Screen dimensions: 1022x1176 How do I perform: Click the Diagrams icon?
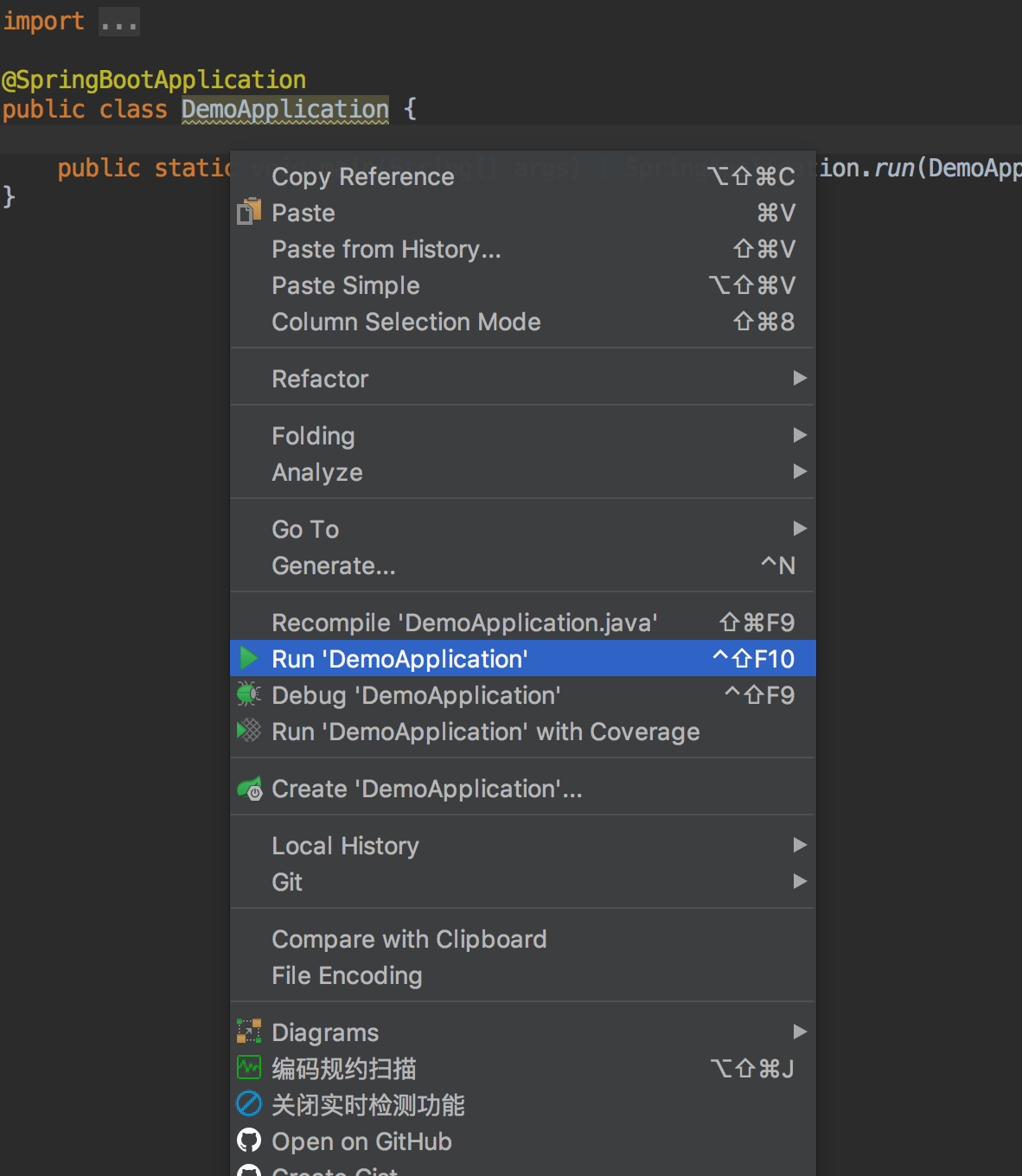coord(249,1032)
